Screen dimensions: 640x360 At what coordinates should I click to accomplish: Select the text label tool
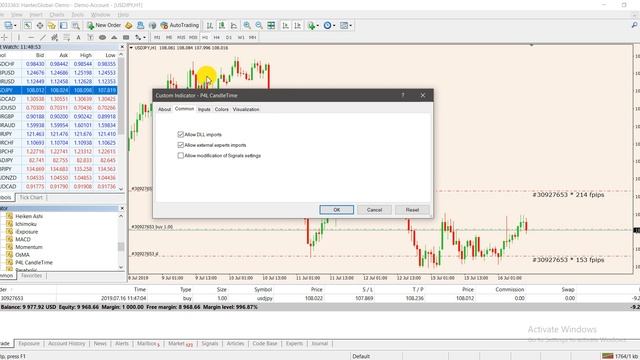point(90,37)
